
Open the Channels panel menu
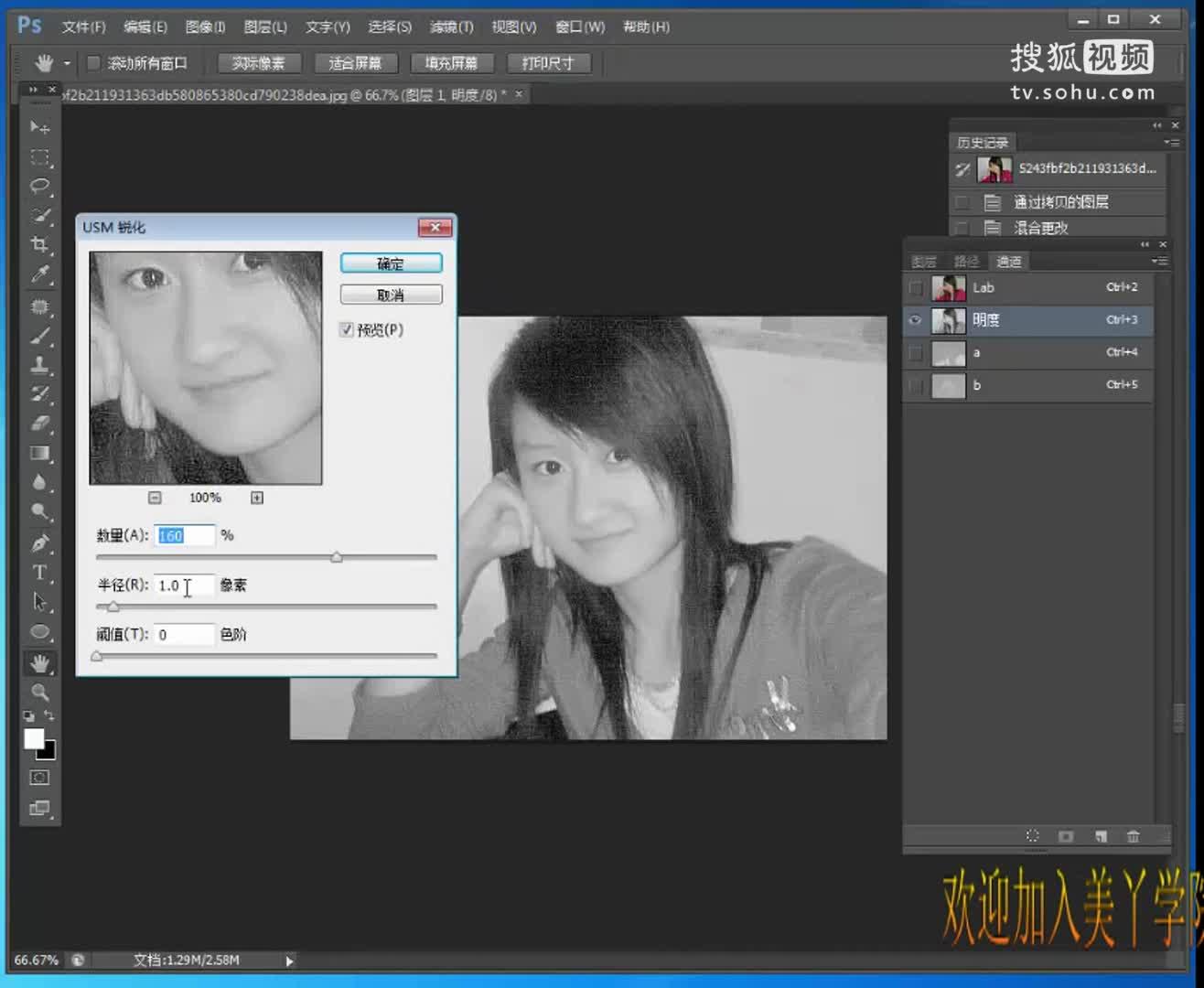(x=1159, y=261)
